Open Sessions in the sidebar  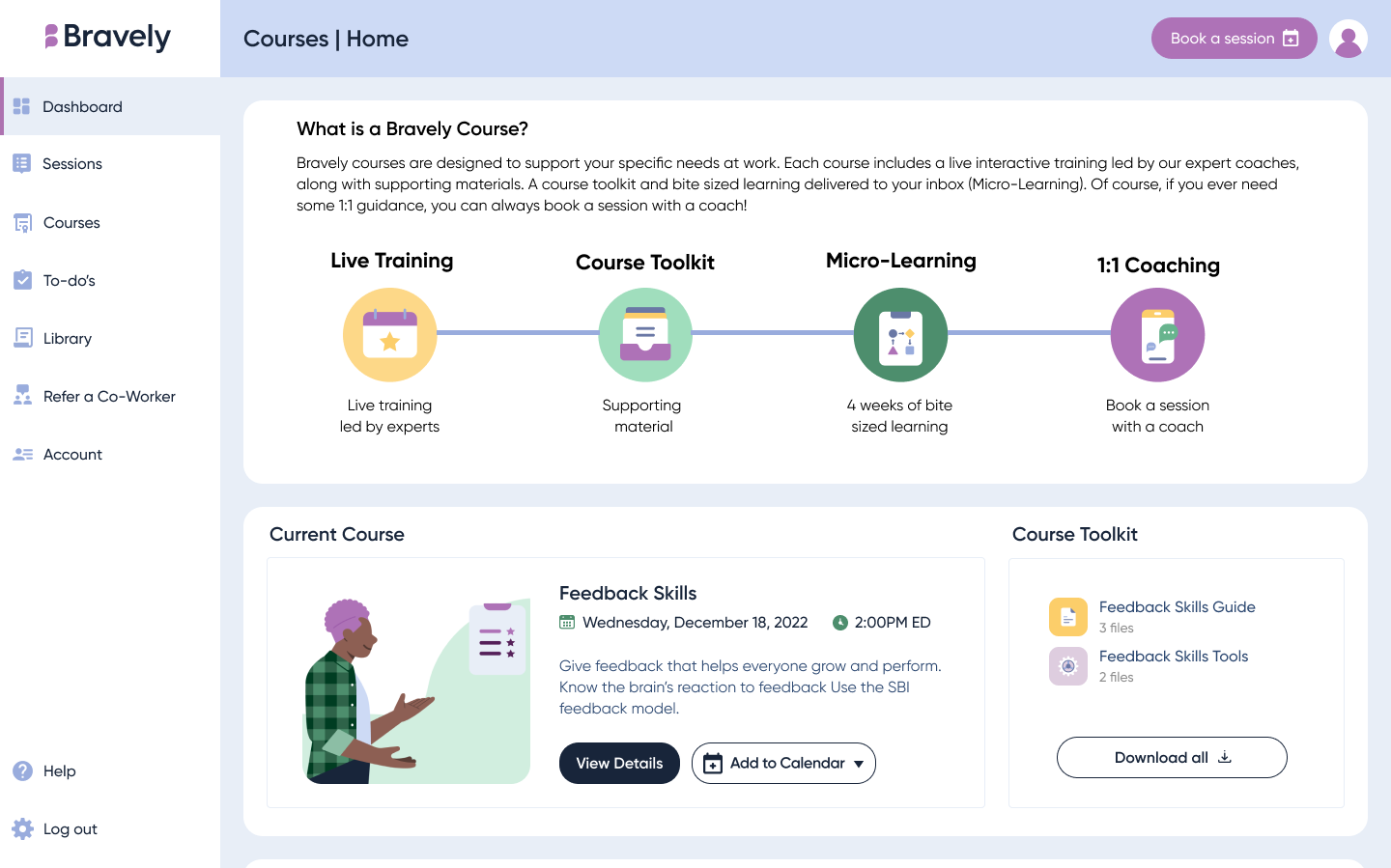pos(71,164)
